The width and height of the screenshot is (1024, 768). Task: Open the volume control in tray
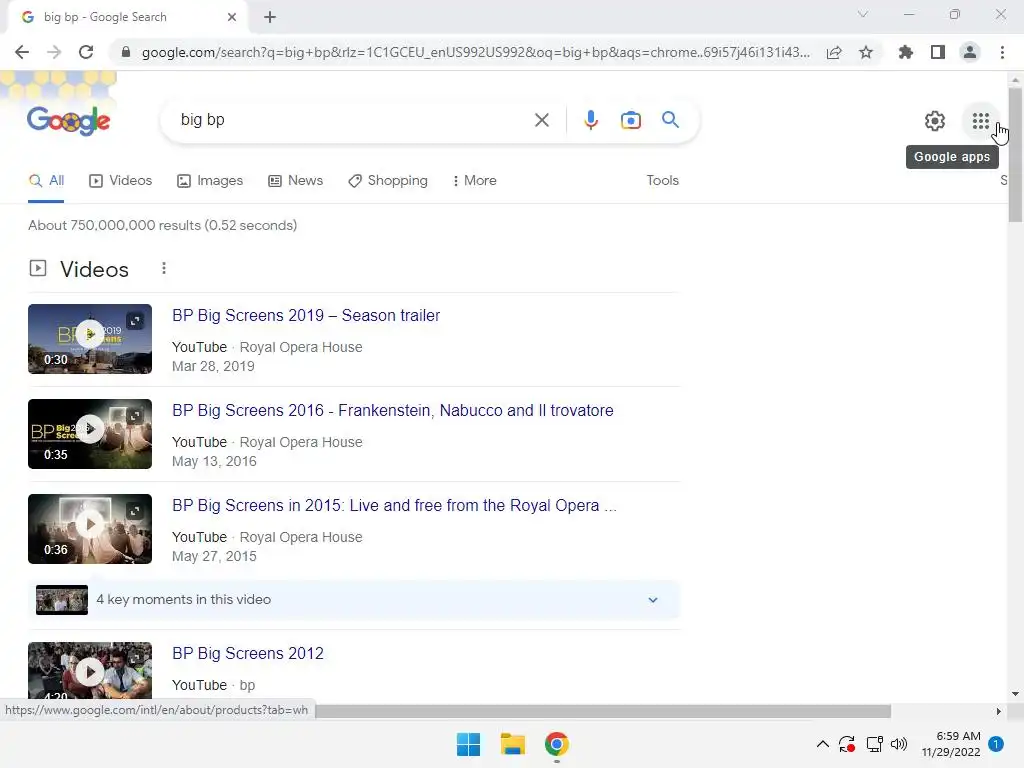pyautogui.click(x=899, y=744)
